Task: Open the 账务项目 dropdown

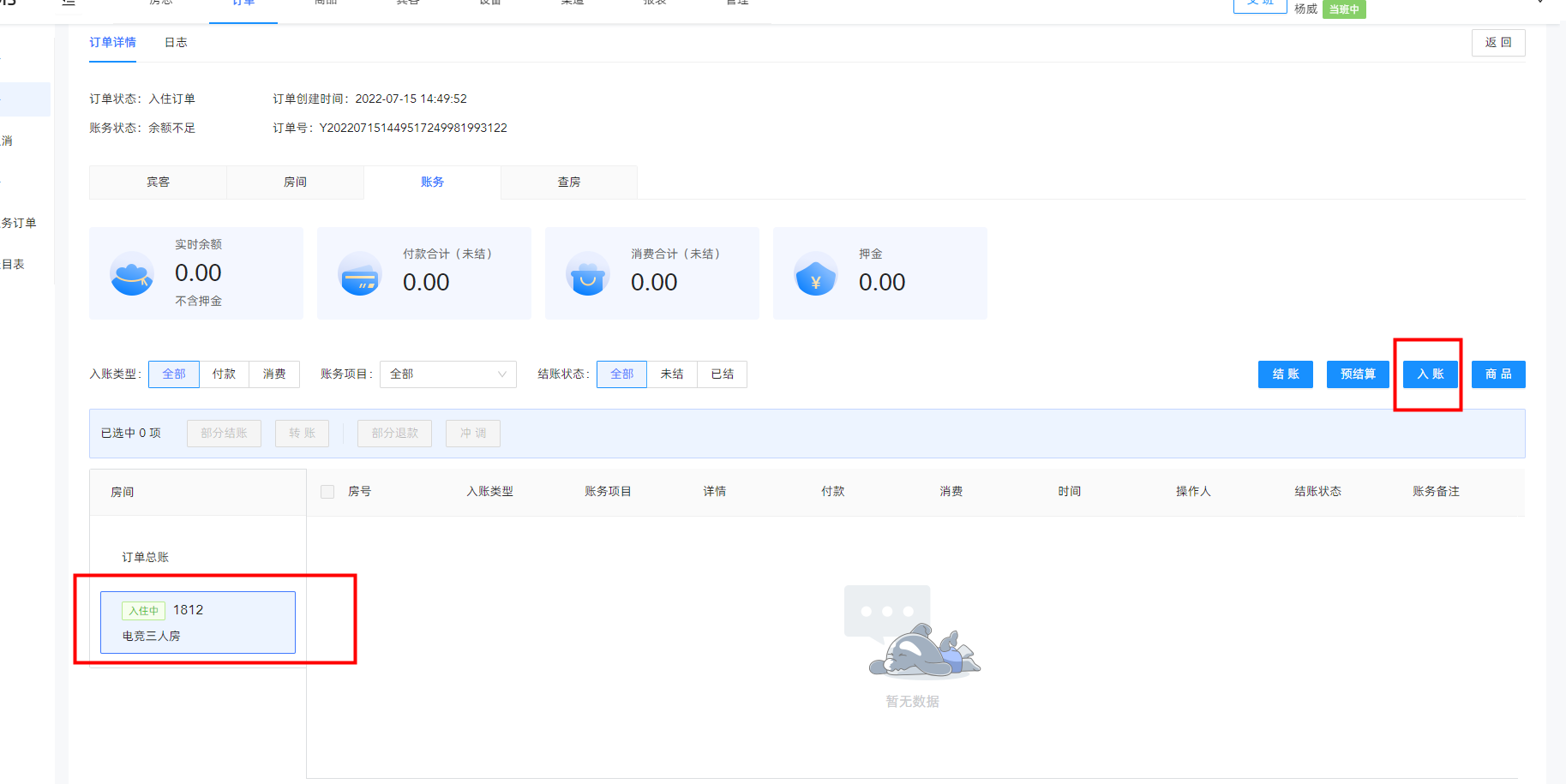Action: click(x=448, y=374)
